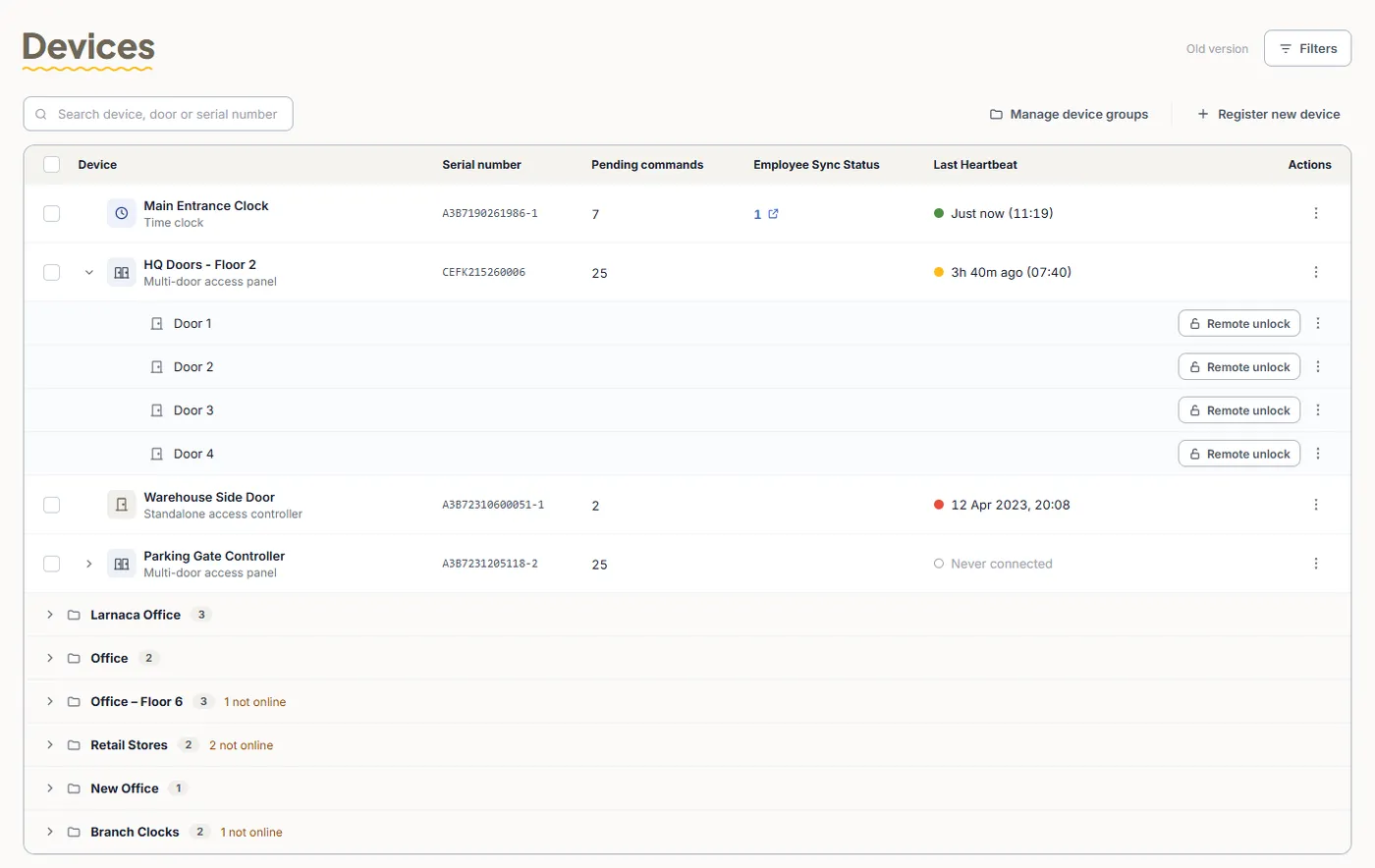Viewport: 1375px width, 868px height.
Task: Focus the device search input field
Action: point(158,114)
